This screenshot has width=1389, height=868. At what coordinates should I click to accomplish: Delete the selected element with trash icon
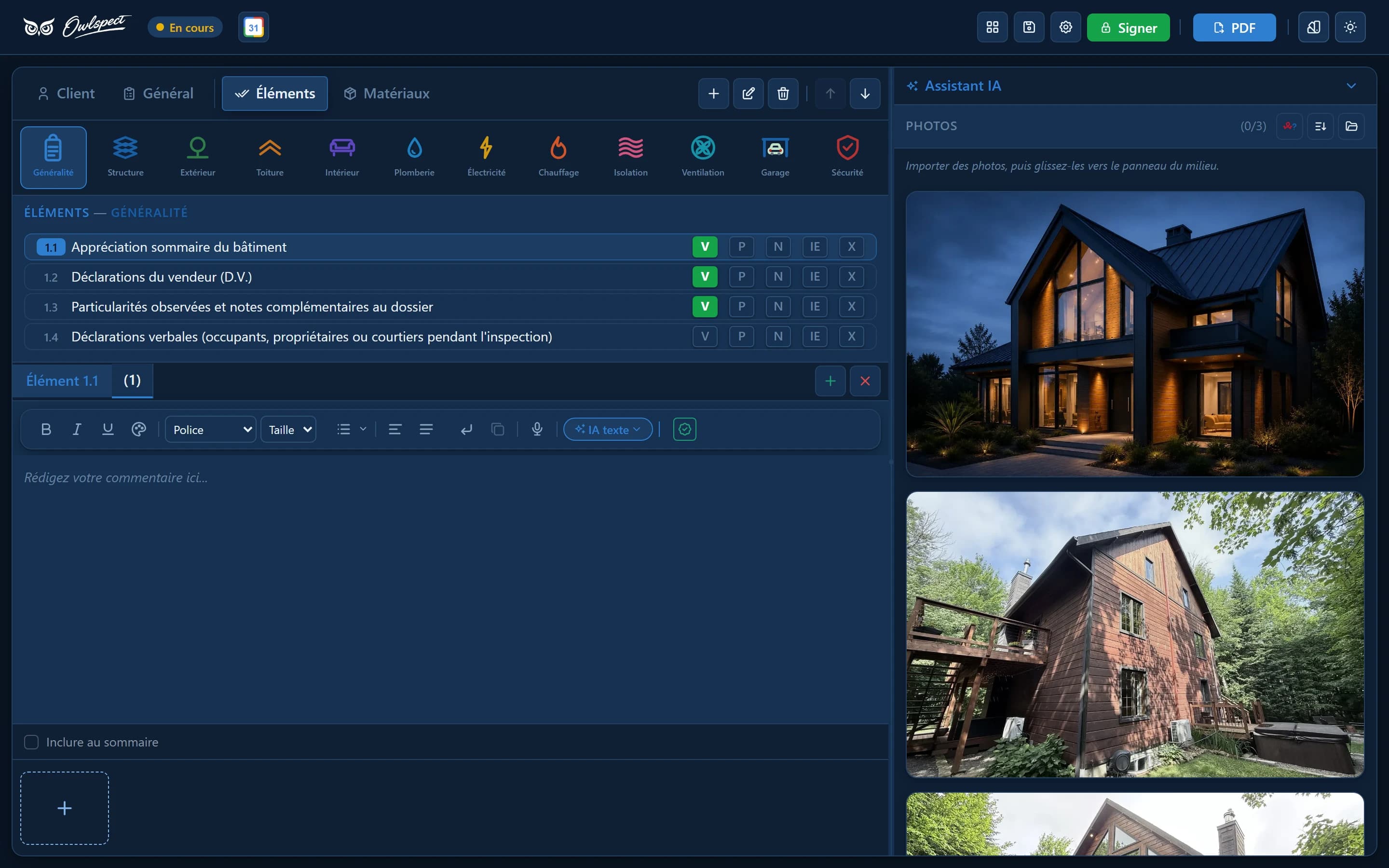click(x=783, y=94)
